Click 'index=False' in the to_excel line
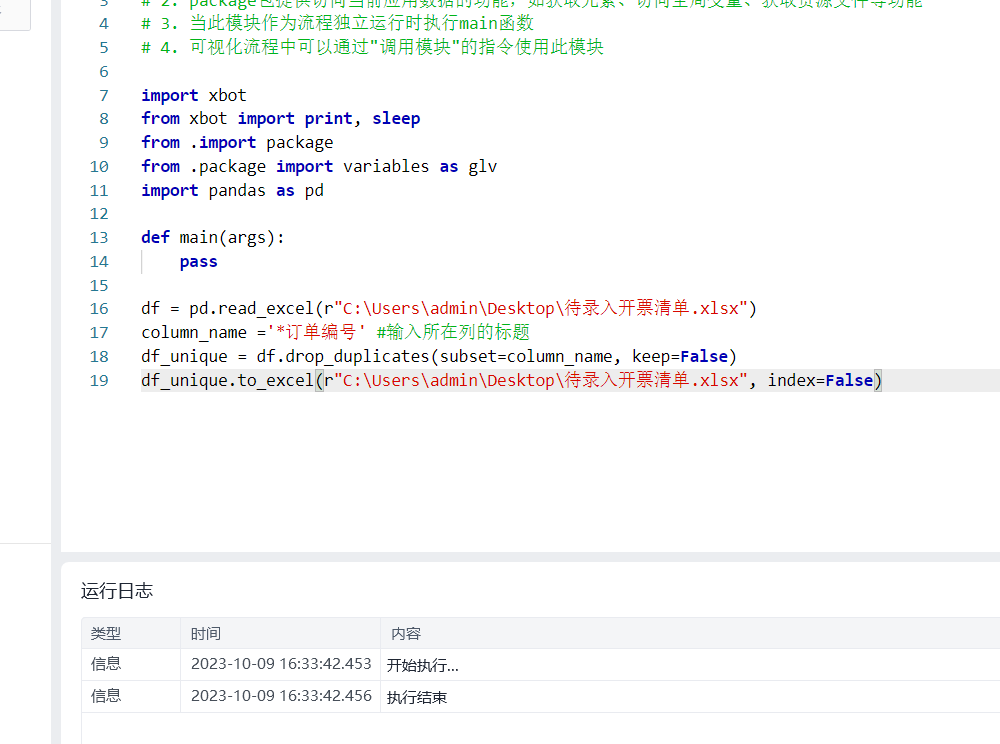Viewport: 1000px width, 744px height. tap(820, 380)
